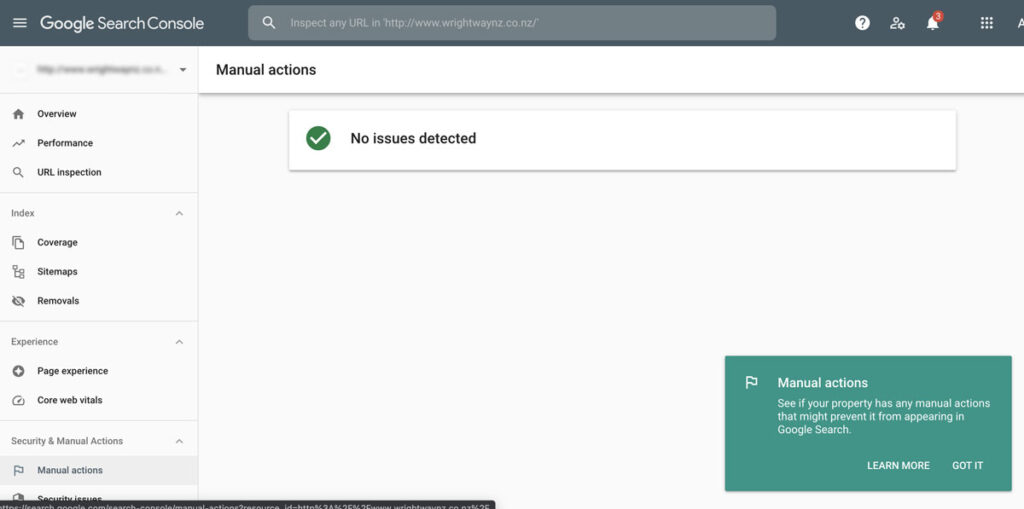Click the search magnifier icon in URL bar
Image resolution: width=1024 pixels, height=509 pixels.
pyautogui.click(x=268, y=23)
